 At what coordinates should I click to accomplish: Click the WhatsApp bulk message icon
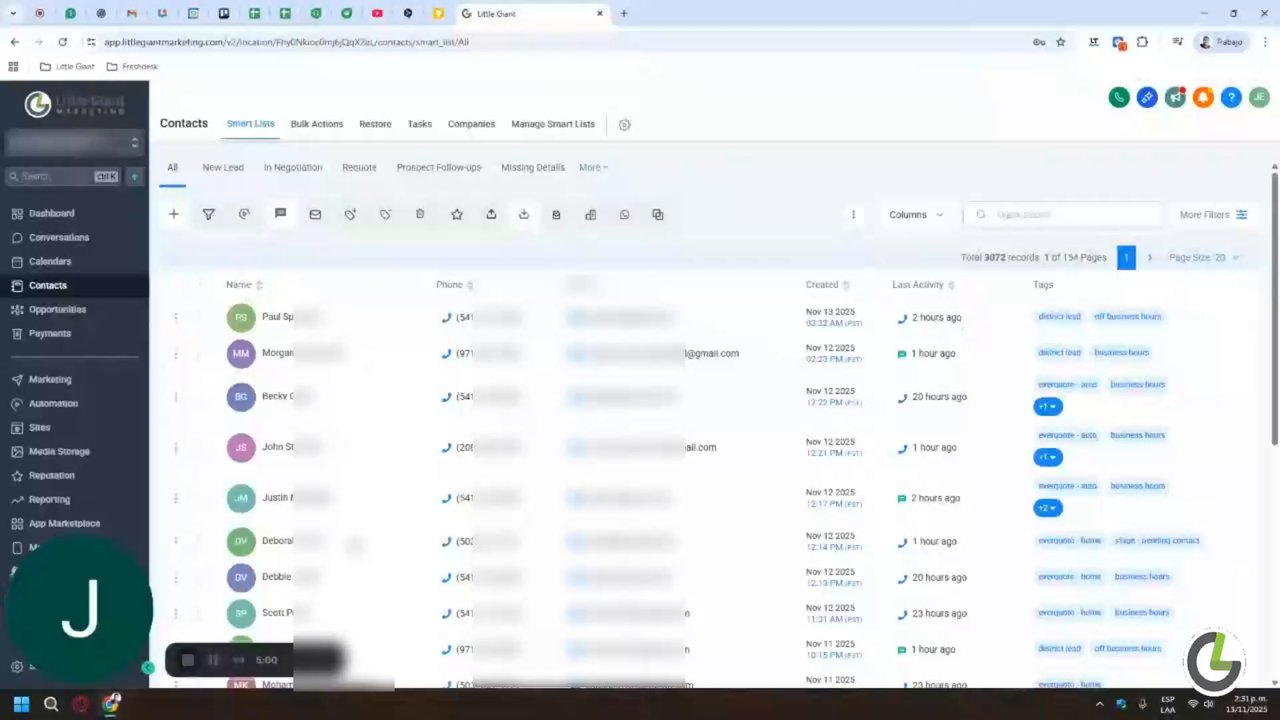624,214
